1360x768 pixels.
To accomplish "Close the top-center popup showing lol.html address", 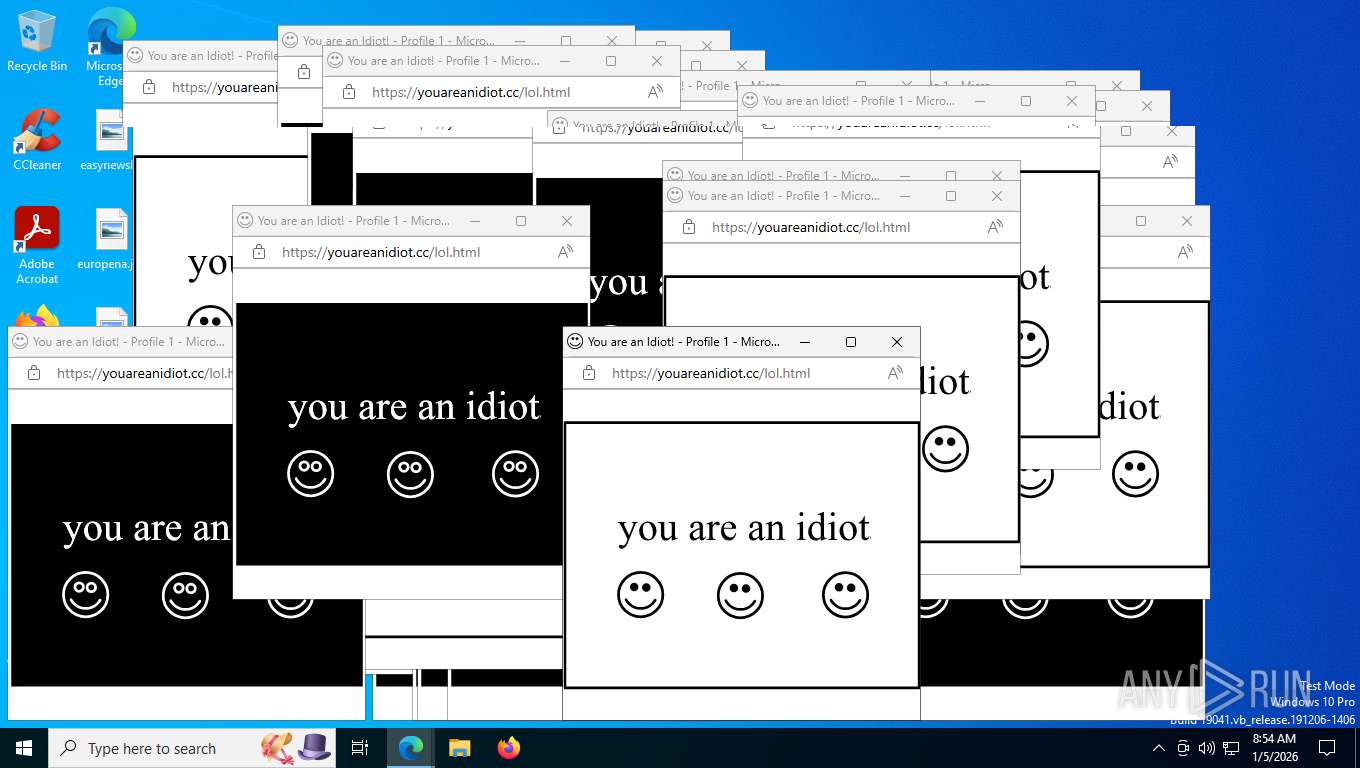I will tap(657, 61).
